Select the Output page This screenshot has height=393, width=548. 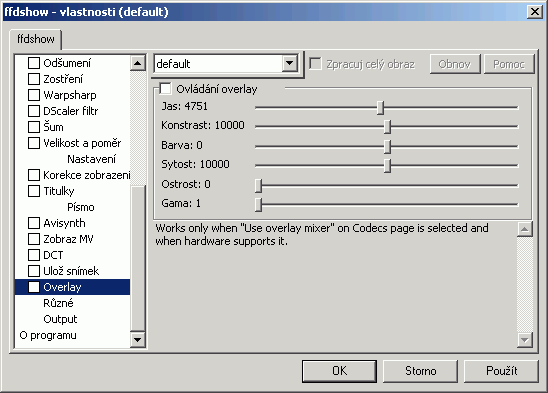[60, 319]
